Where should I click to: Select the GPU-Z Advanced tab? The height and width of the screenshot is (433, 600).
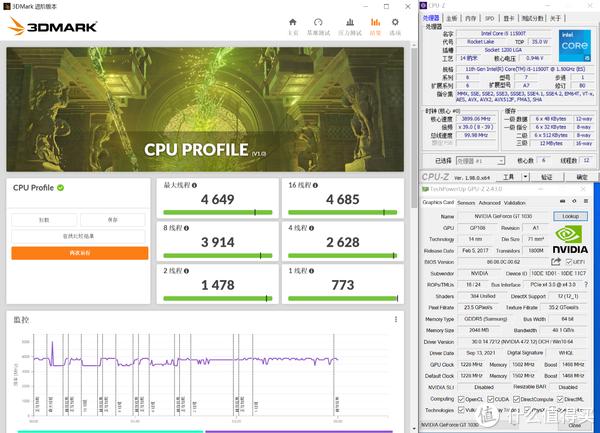point(489,203)
